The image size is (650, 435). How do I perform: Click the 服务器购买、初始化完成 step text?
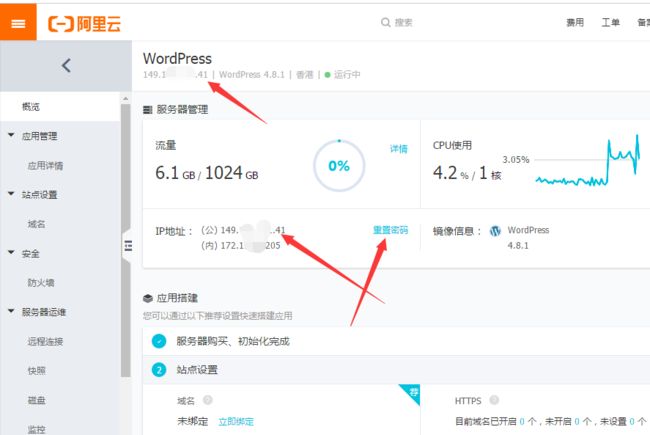click(x=233, y=341)
